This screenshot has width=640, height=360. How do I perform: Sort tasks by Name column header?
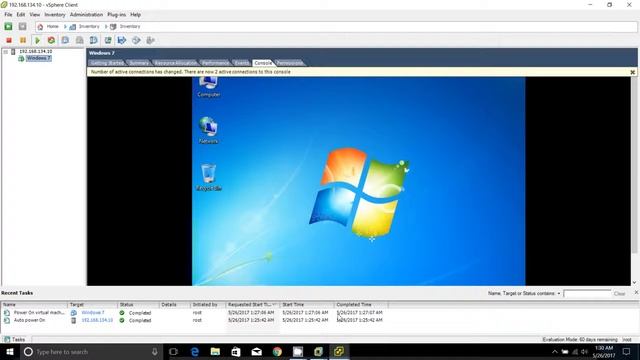pos(34,304)
